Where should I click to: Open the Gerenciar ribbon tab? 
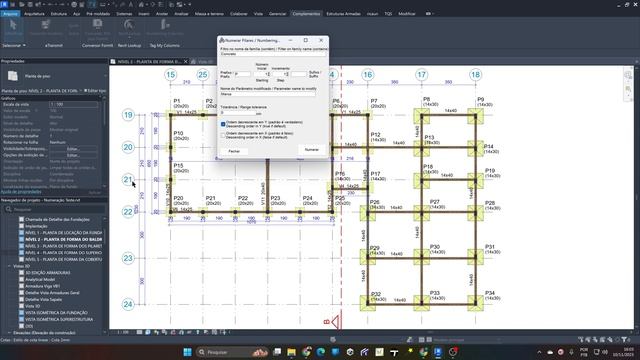(278, 13)
